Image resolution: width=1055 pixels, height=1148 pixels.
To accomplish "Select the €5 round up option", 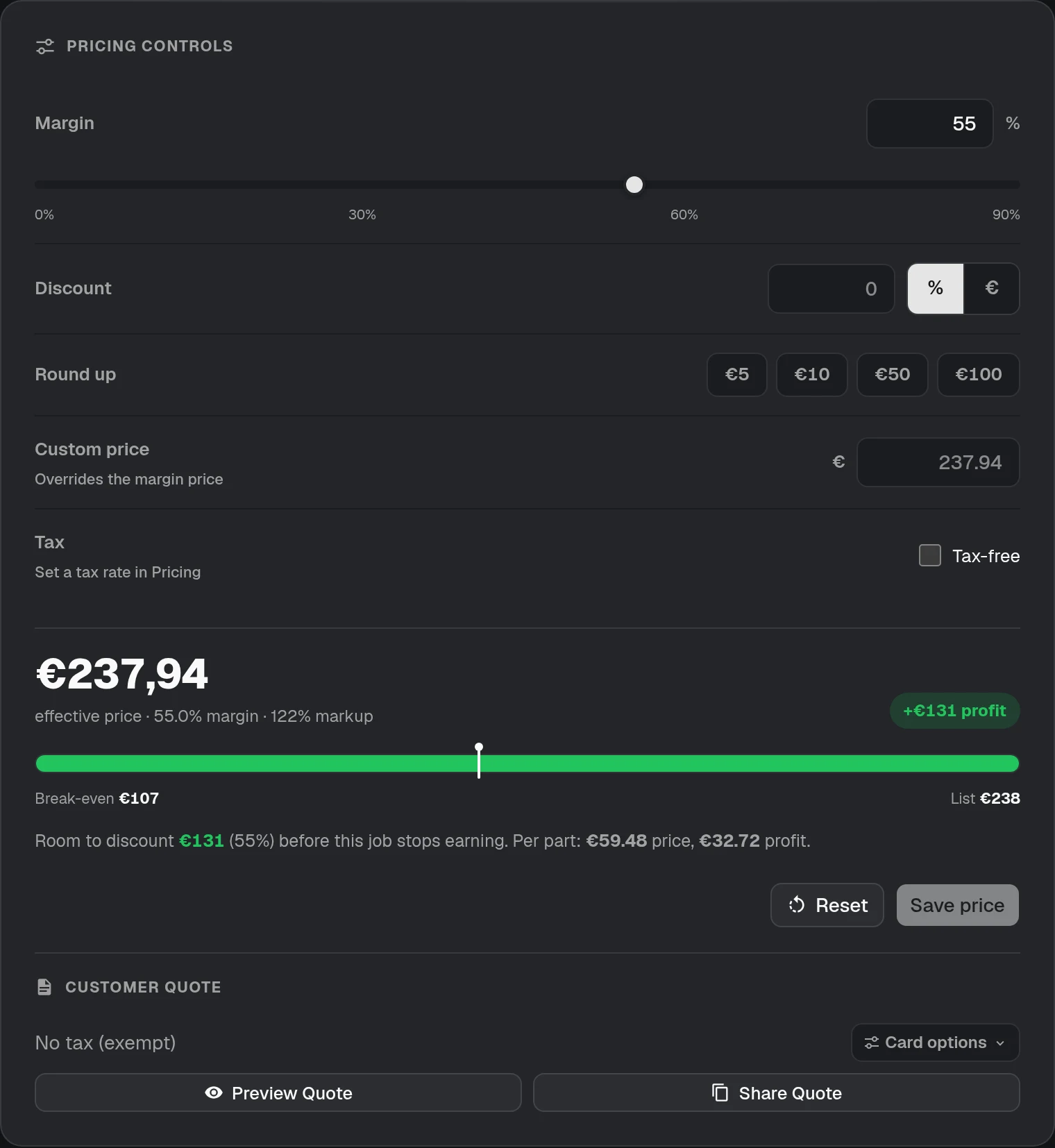I will pyautogui.click(x=737, y=375).
